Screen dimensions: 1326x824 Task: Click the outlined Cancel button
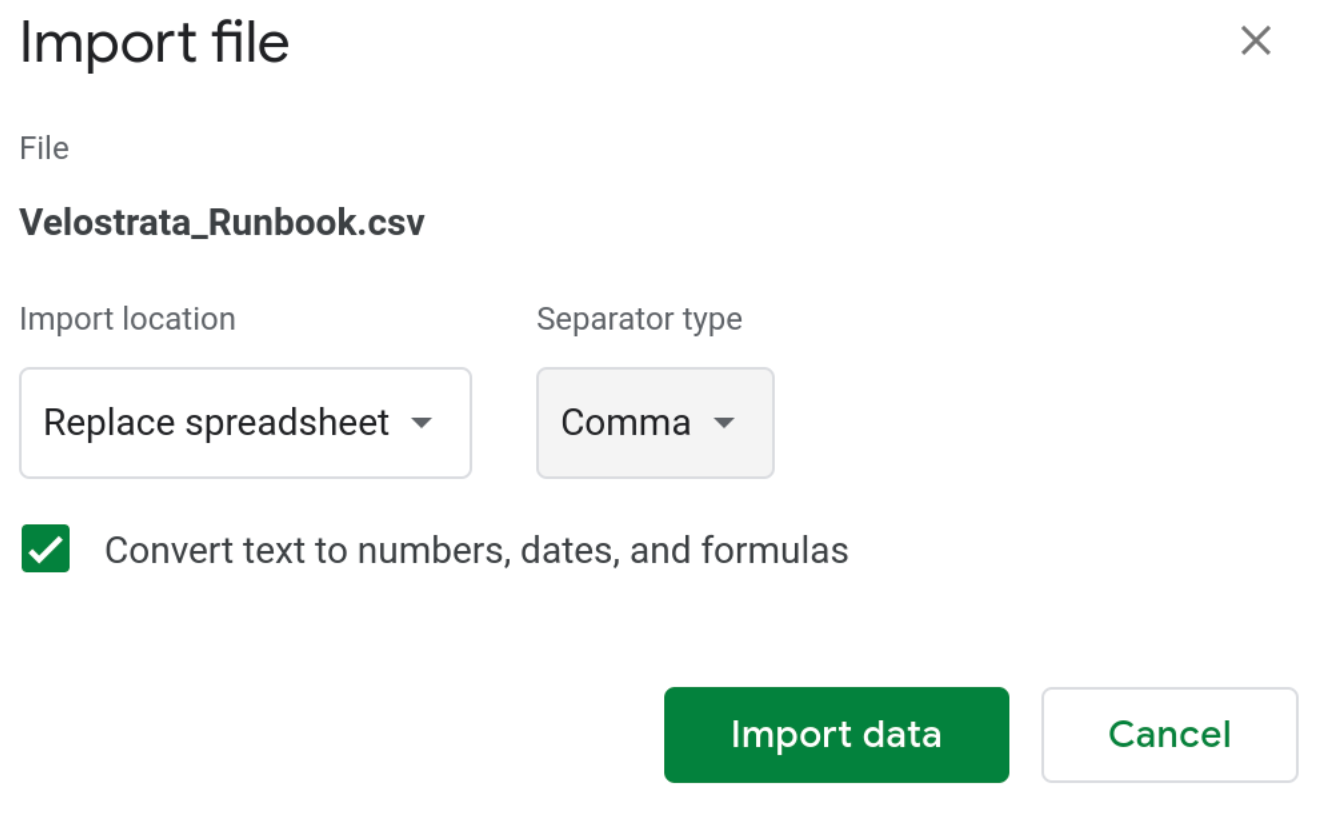1169,734
